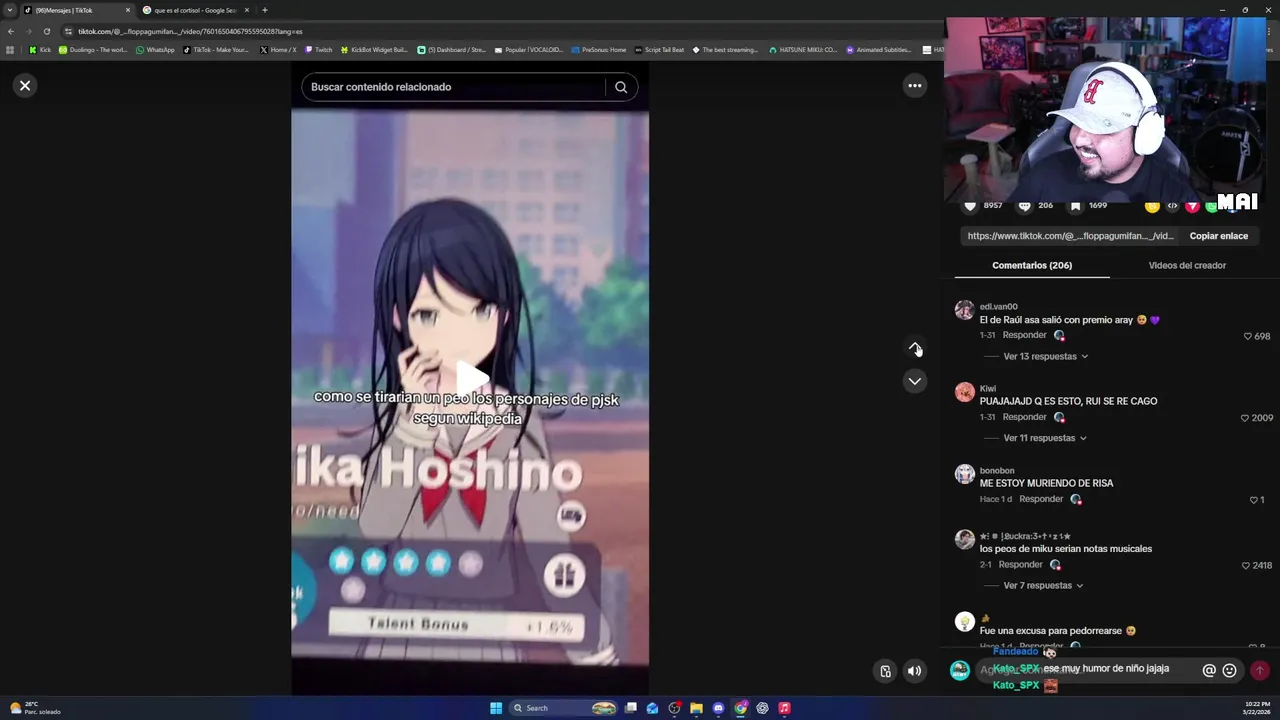
Task: Open File Explorer from taskbar
Action: 696,708
